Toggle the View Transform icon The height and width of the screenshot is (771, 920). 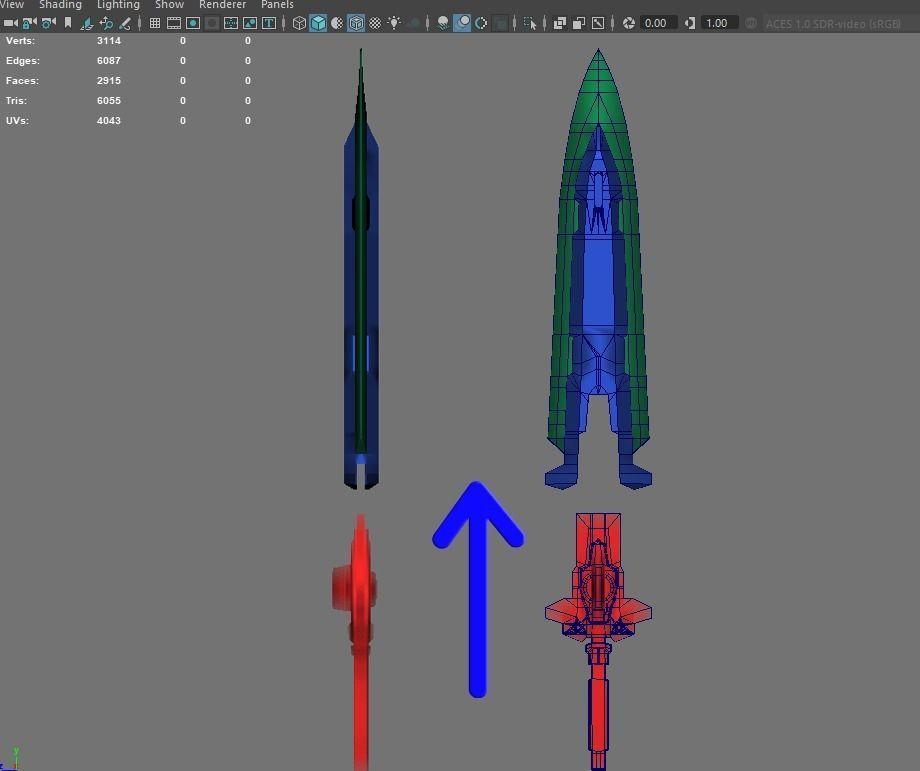click(750, 23)
